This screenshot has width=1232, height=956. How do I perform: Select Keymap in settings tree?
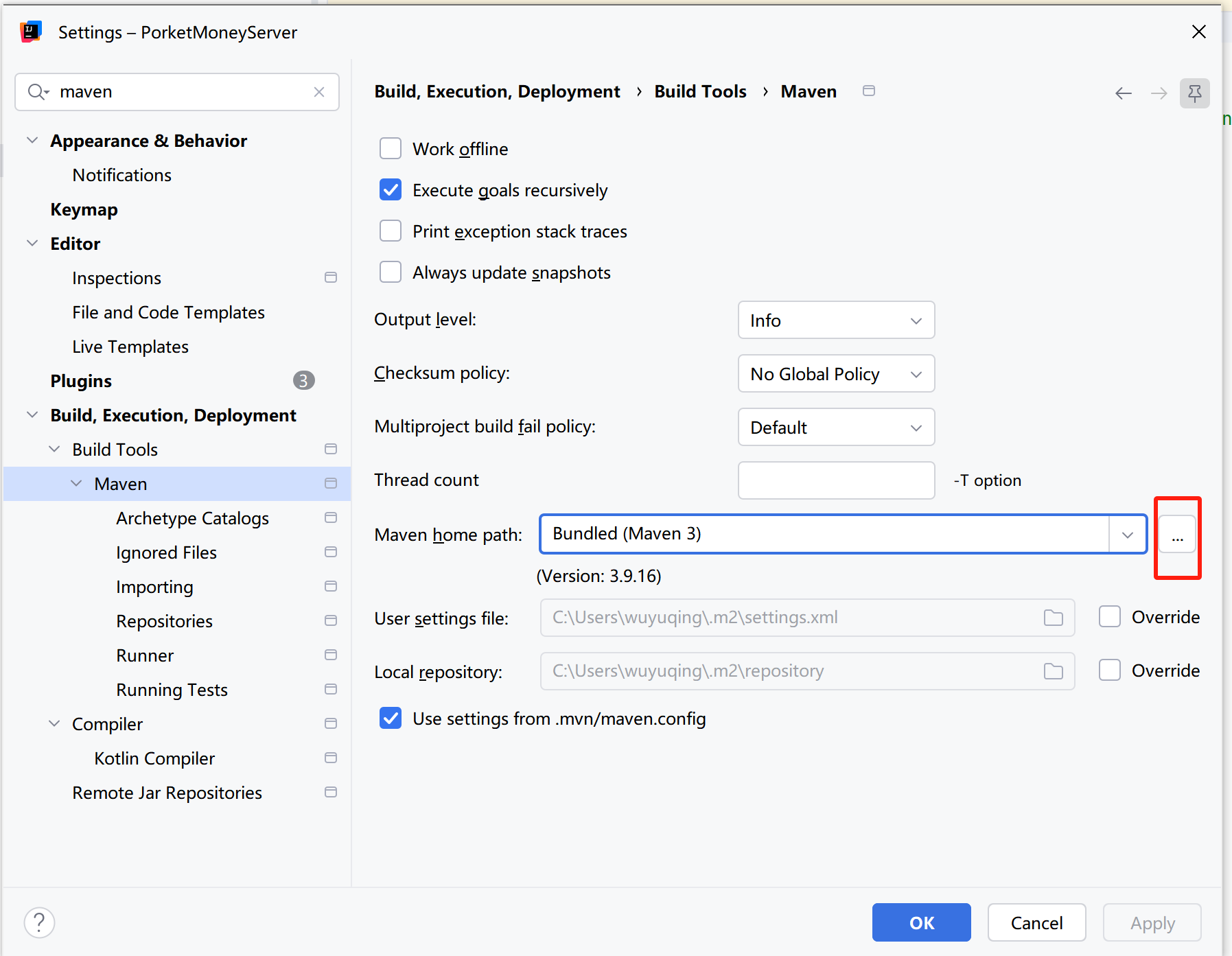pyautogui.click(x=84, y=209)
